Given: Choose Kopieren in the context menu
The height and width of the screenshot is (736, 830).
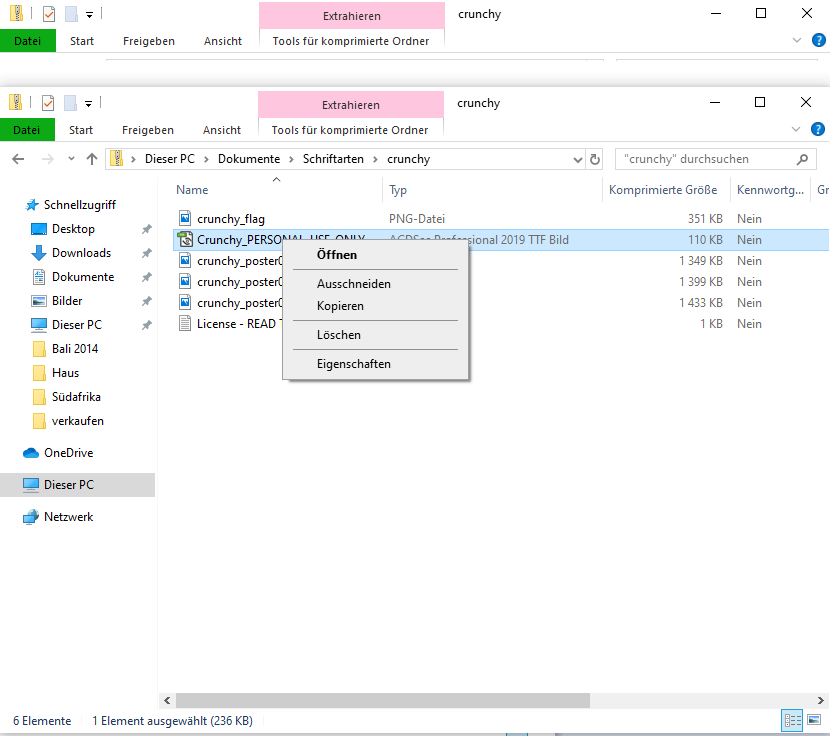Looking at the screenshot, I should coord(340,306).
